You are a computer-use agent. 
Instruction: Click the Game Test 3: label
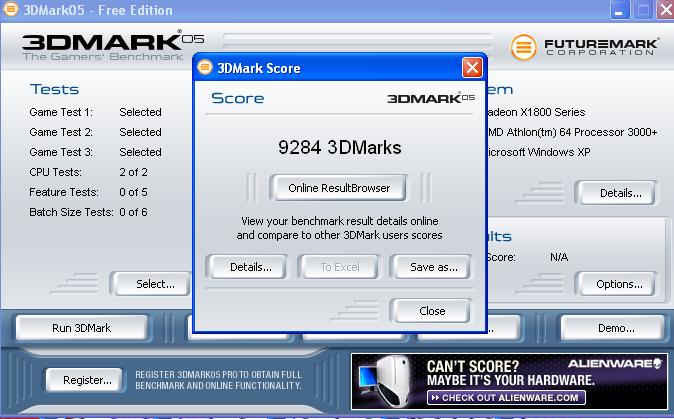click(61, 152)
